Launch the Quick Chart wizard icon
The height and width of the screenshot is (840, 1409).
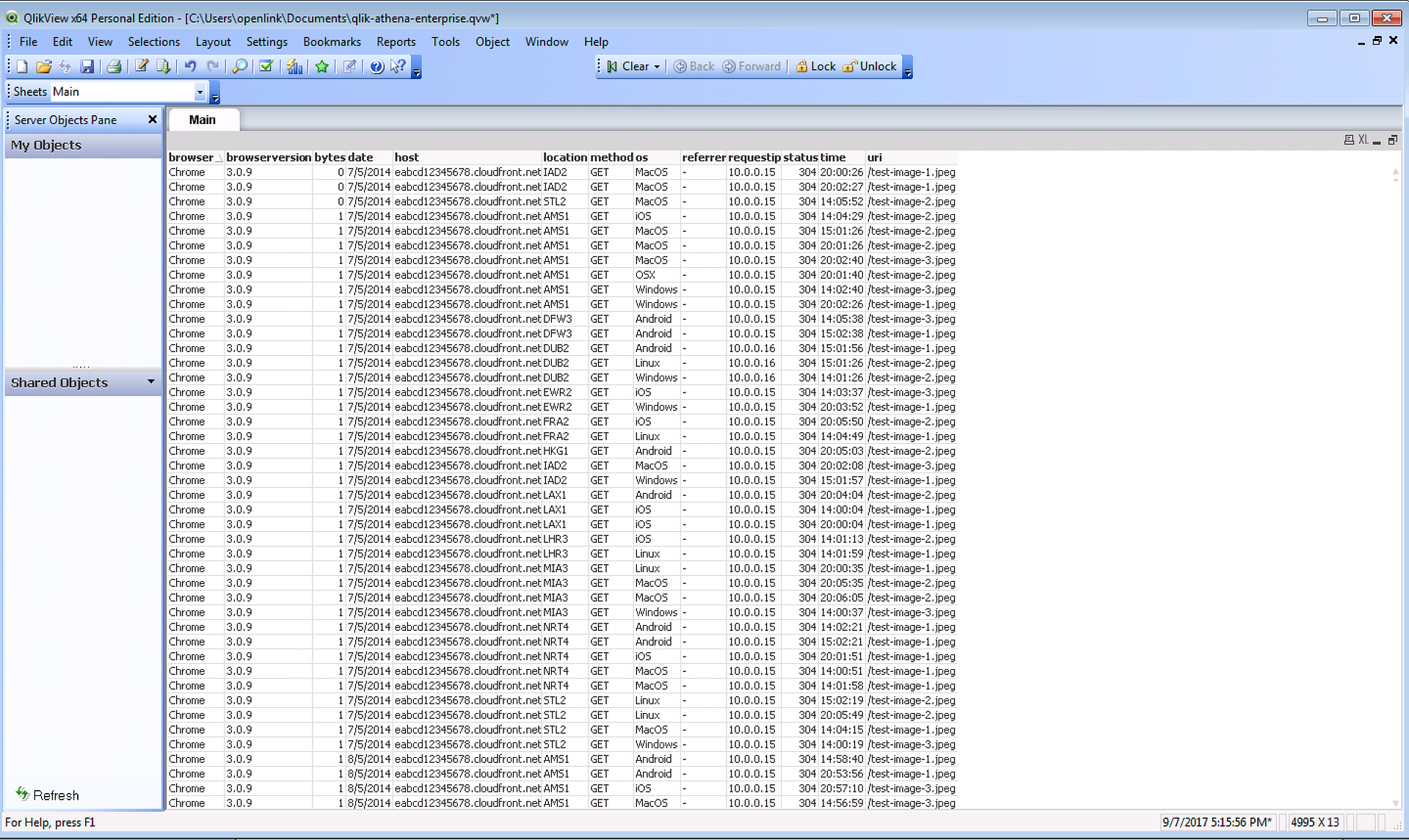(x=294, y=67)
